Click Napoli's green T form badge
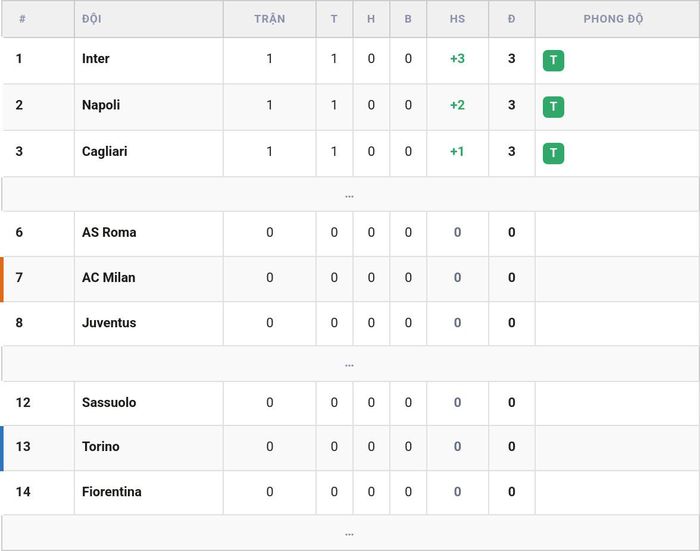 pos(553,107)
